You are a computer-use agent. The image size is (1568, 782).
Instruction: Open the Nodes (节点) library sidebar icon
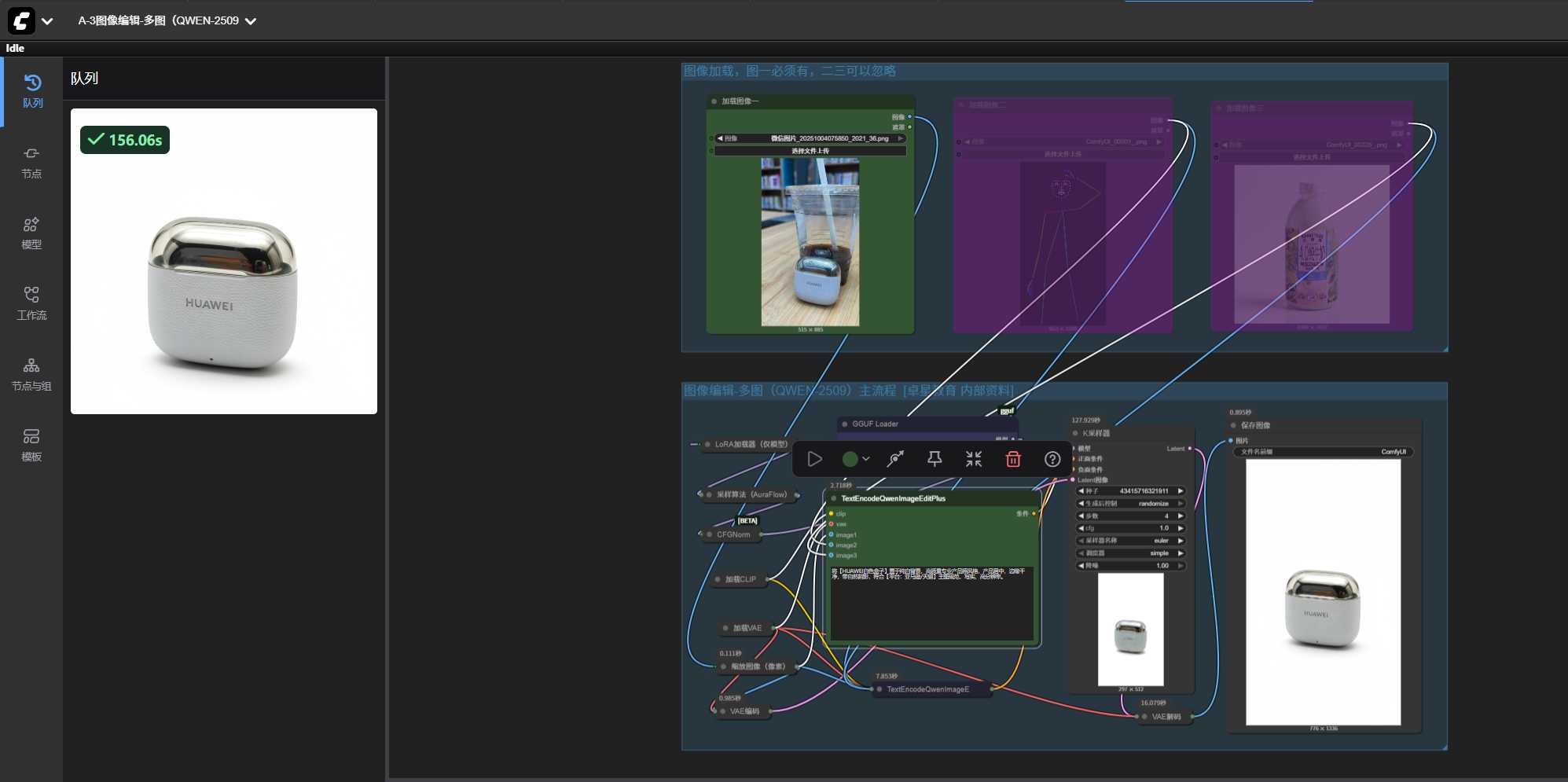coord(31,162)
